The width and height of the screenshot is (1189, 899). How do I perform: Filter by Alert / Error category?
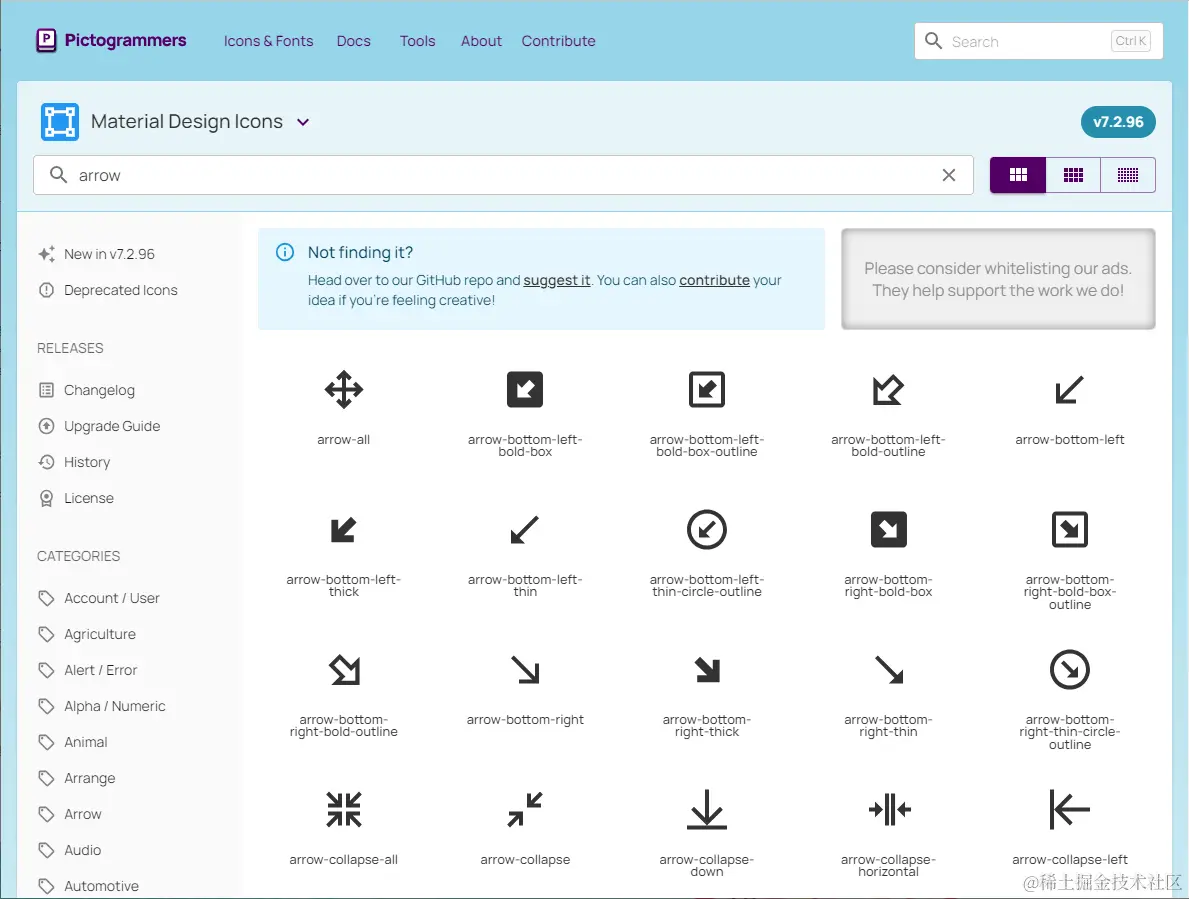click(88, 670)
